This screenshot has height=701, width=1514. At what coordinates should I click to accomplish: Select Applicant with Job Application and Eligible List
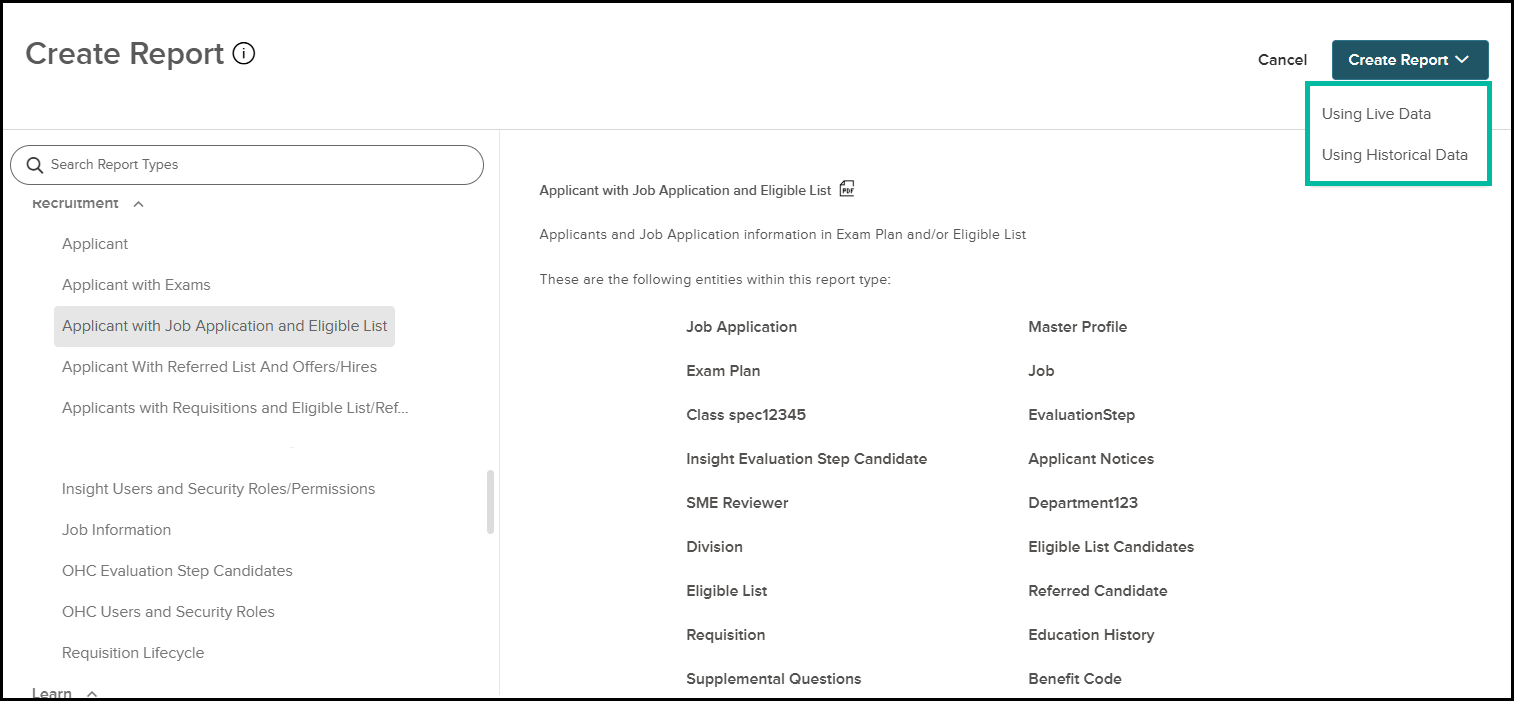225,326
